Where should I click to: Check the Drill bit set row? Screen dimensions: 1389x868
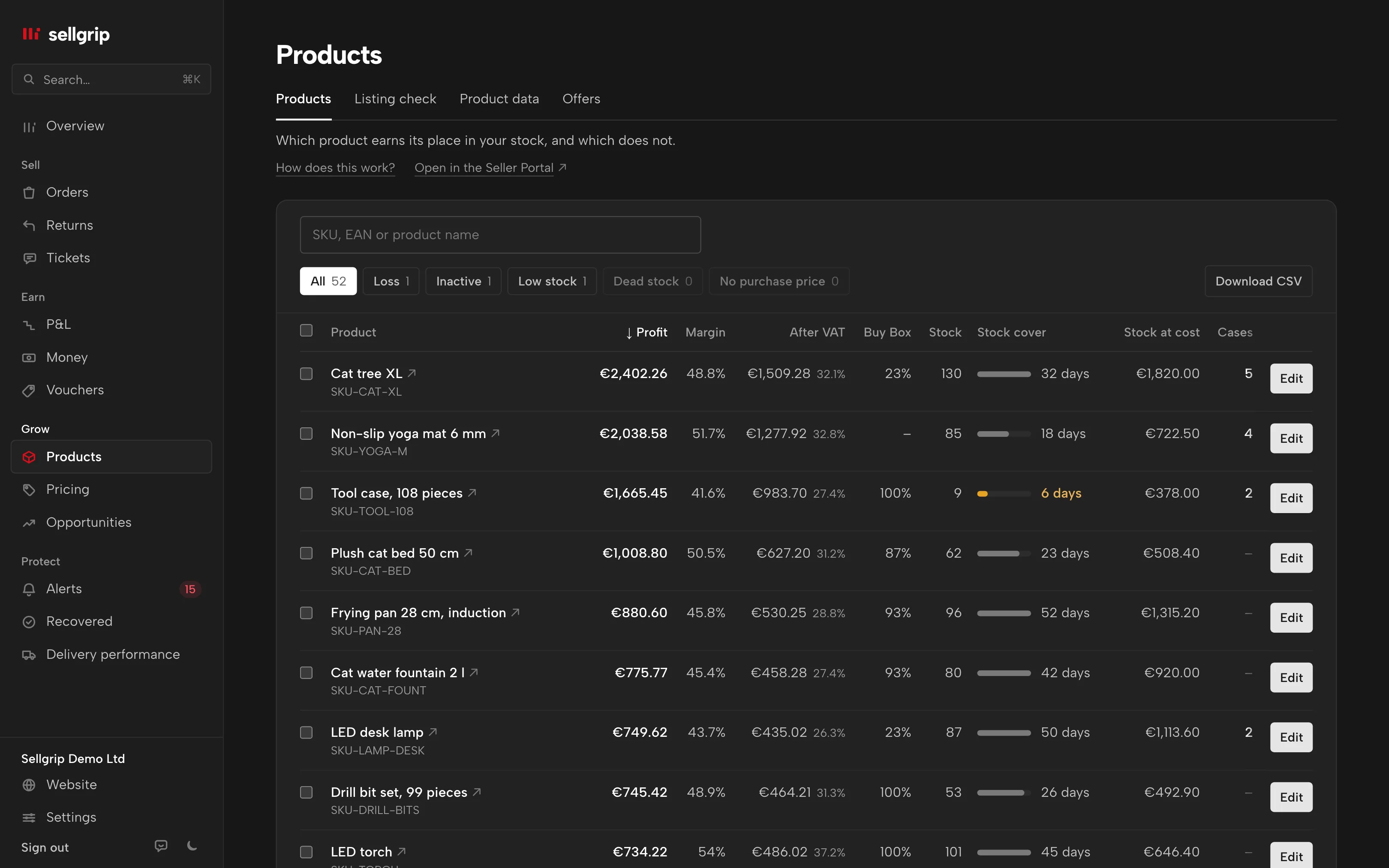307,792
